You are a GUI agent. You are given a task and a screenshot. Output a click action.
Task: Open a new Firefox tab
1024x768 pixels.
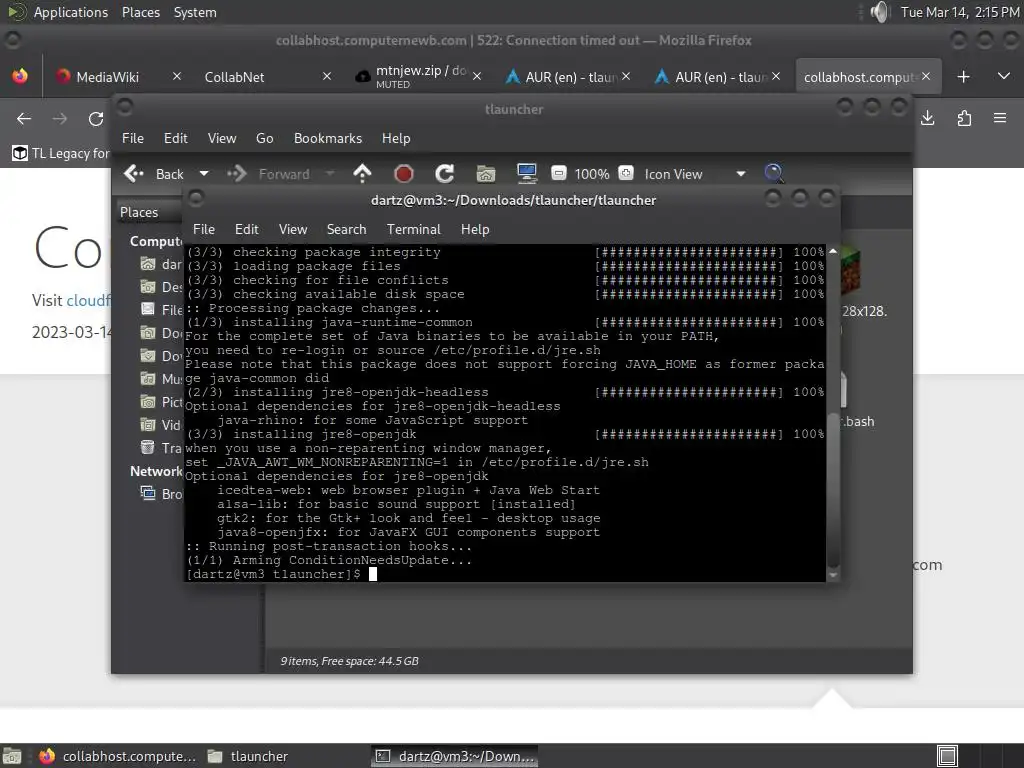click(963, 77)
